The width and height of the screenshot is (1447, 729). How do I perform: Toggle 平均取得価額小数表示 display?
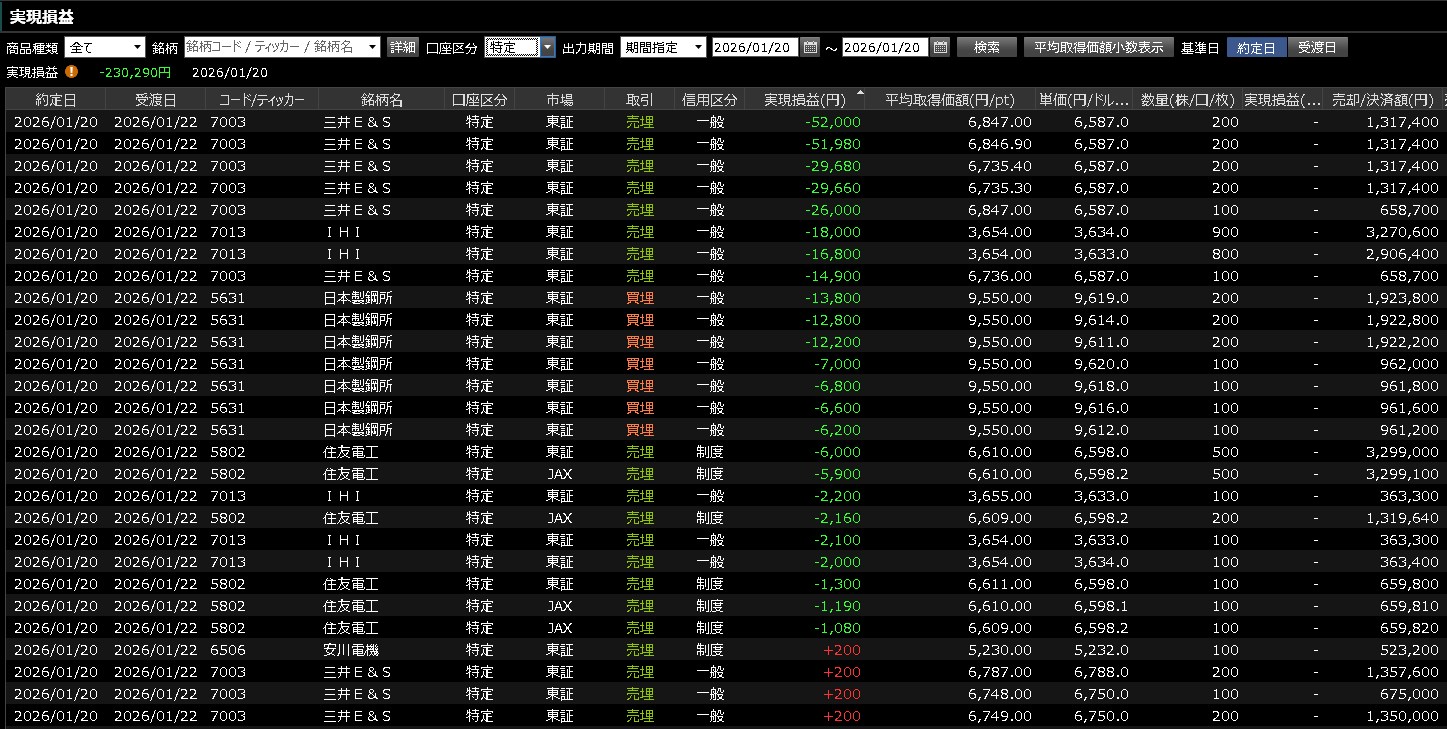(1098, 47)
